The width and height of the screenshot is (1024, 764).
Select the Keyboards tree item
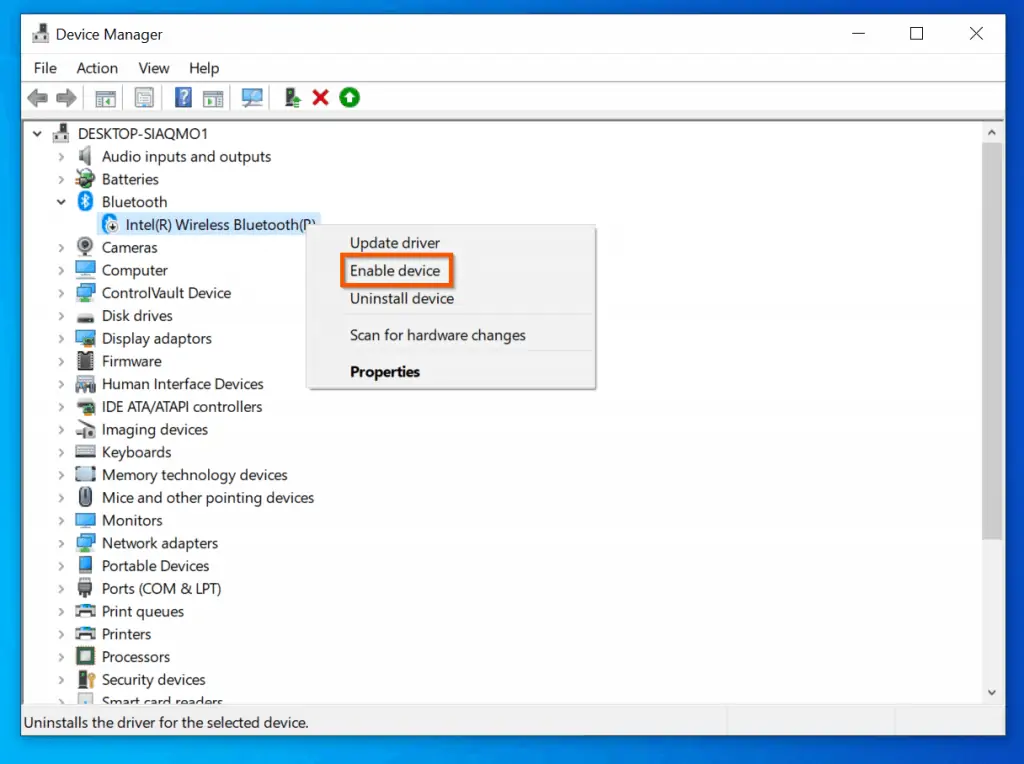coord(136,452)
